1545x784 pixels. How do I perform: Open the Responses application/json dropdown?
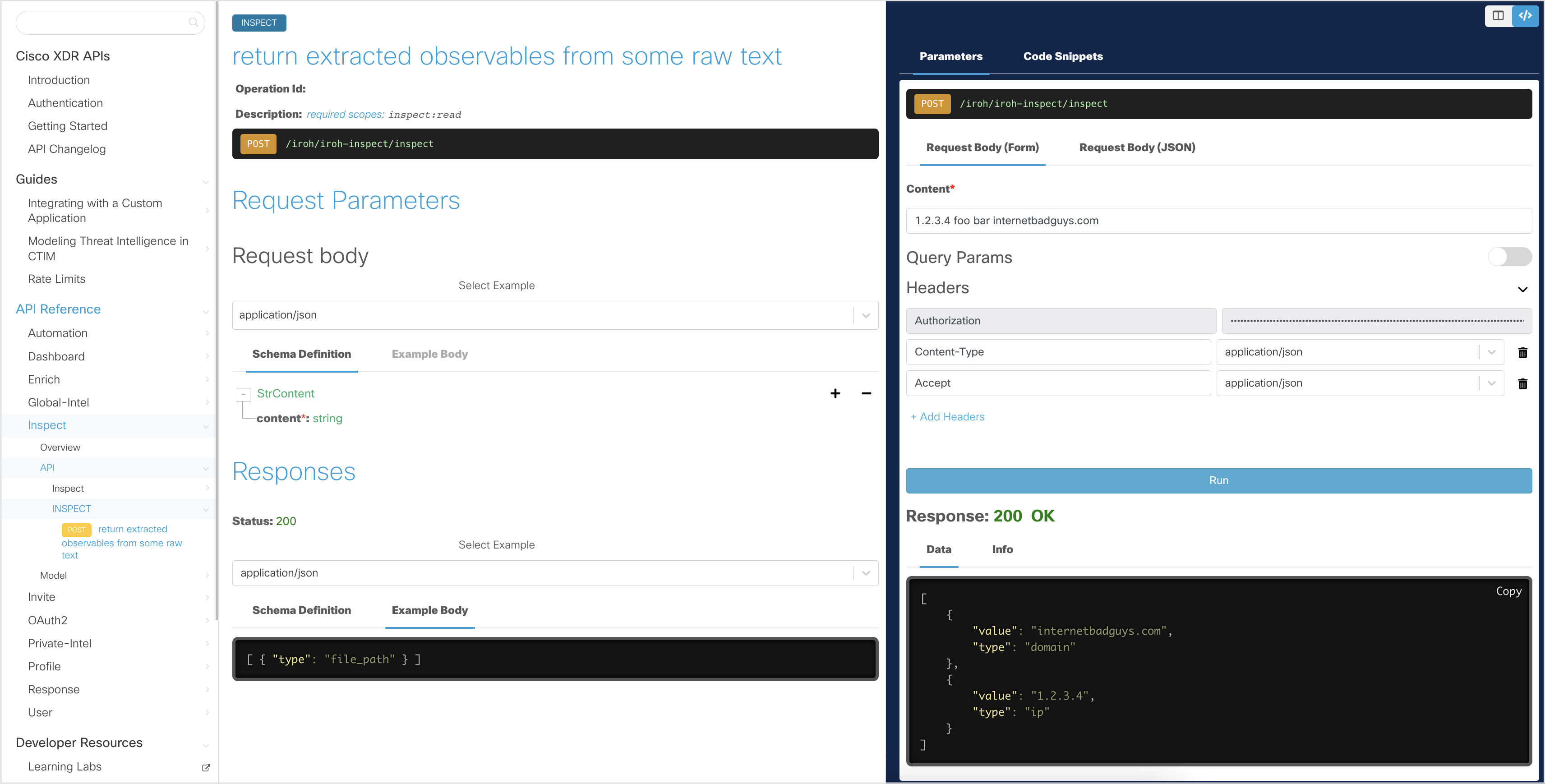pyautogui.click(x=866, y=573)
